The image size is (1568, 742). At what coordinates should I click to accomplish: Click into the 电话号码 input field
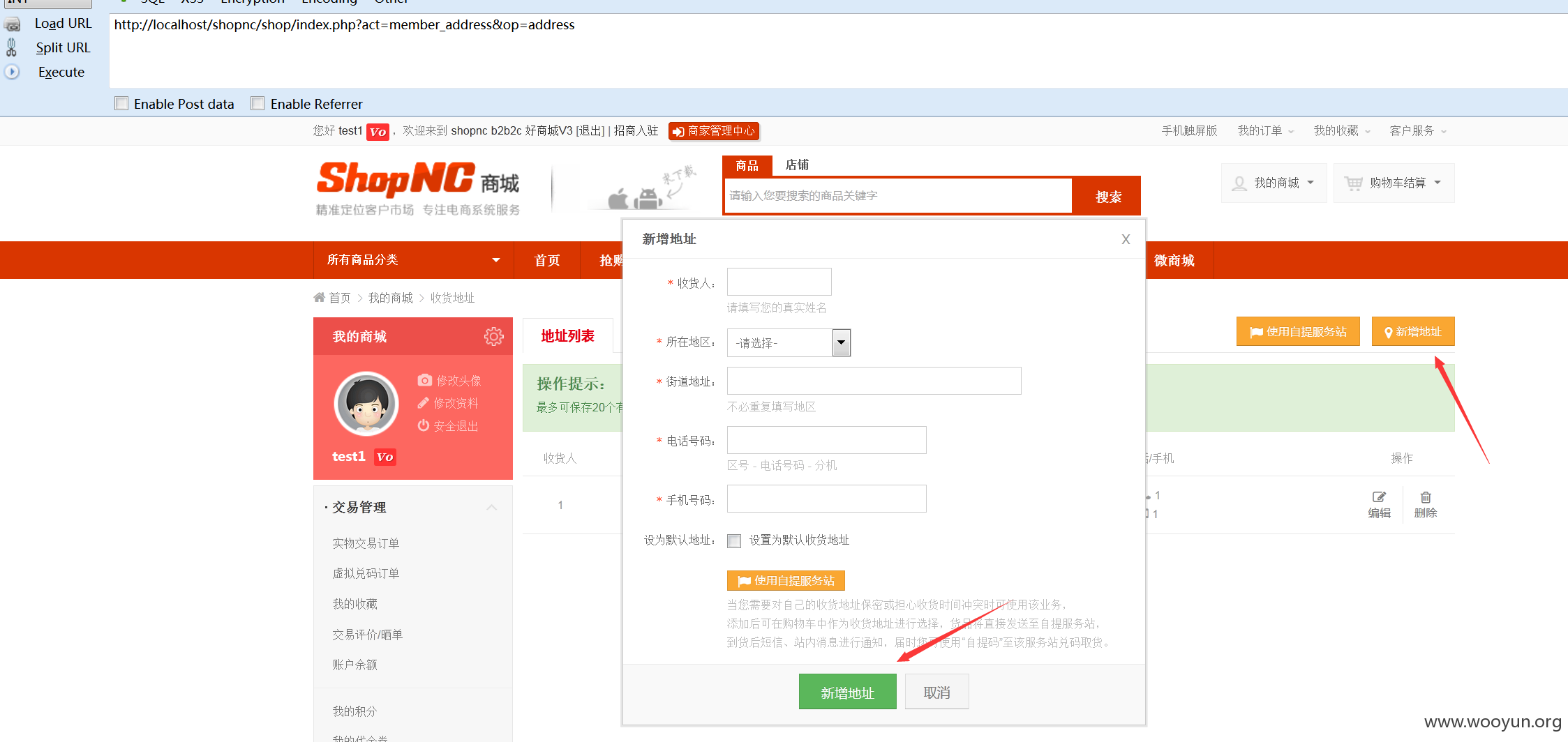[x=826, y=440]
